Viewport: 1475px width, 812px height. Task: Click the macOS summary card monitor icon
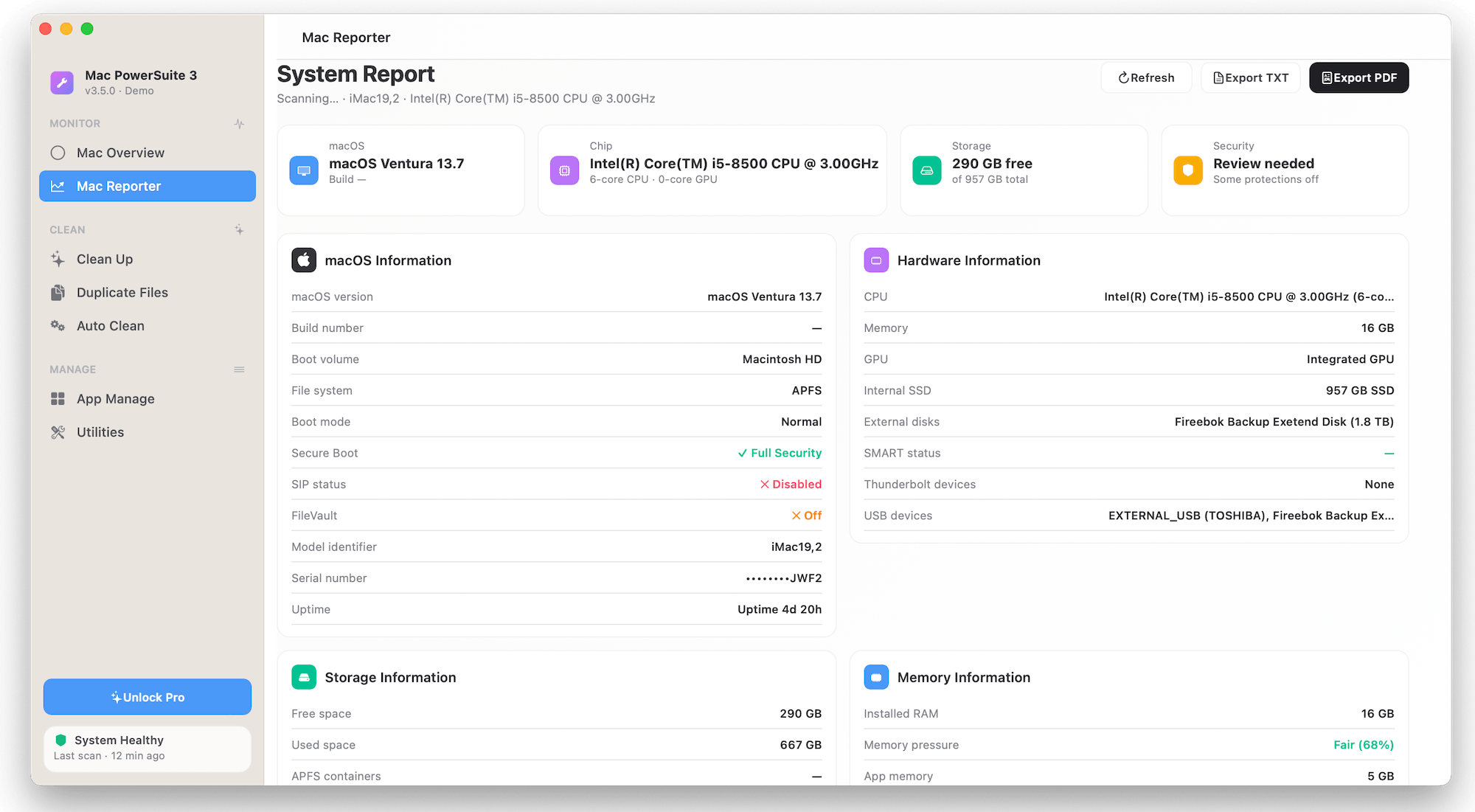click(304, 170)
